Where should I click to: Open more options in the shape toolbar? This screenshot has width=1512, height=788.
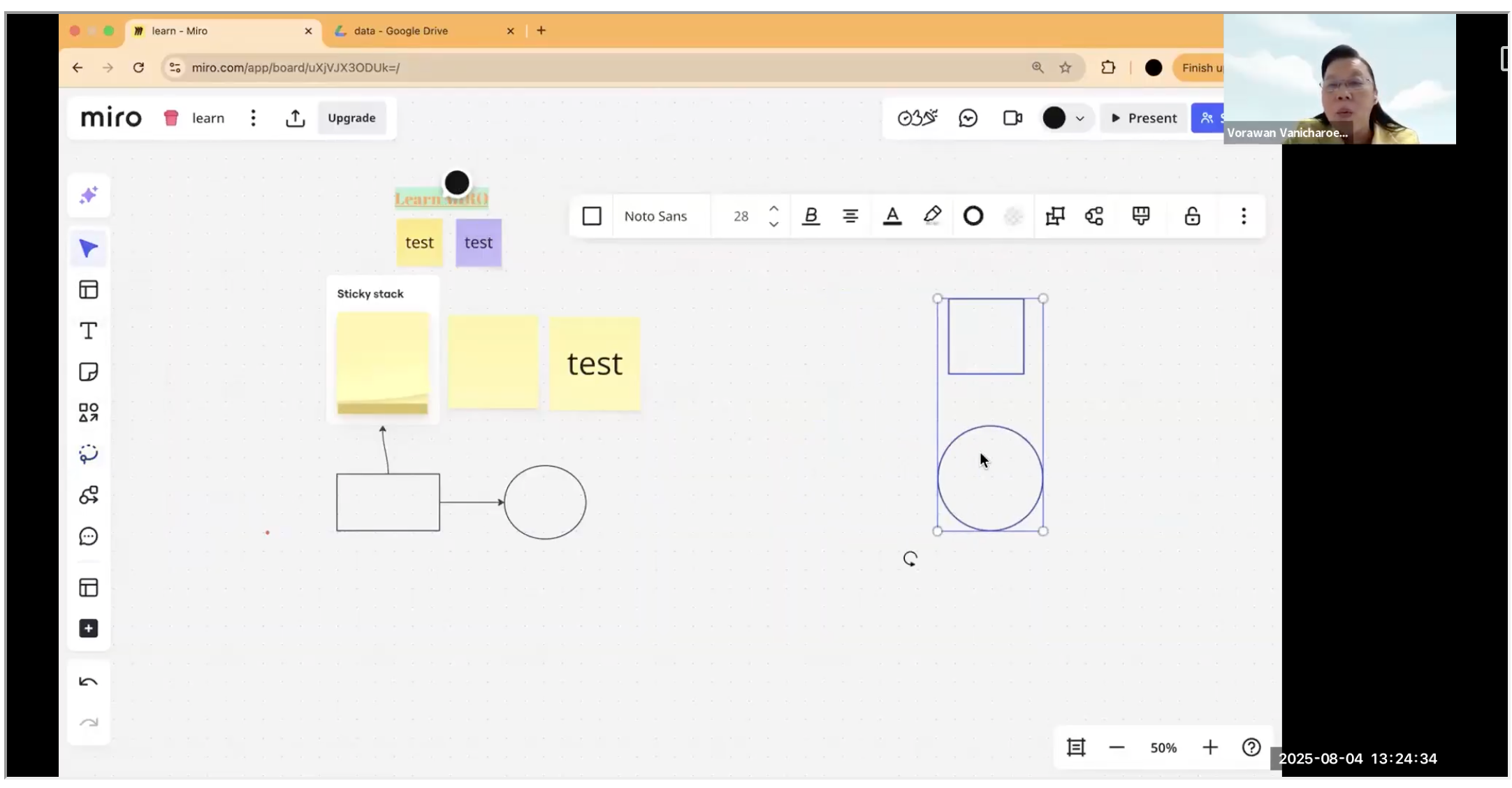click(1243, 217)
